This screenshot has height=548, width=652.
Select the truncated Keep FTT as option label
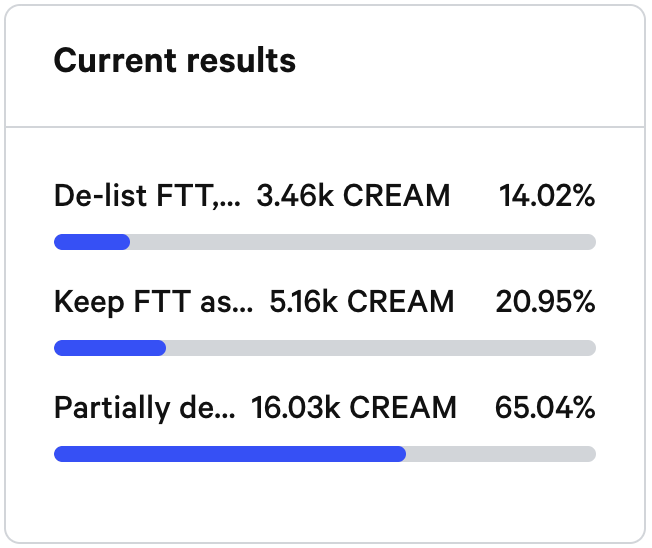(x=153, y=302)
